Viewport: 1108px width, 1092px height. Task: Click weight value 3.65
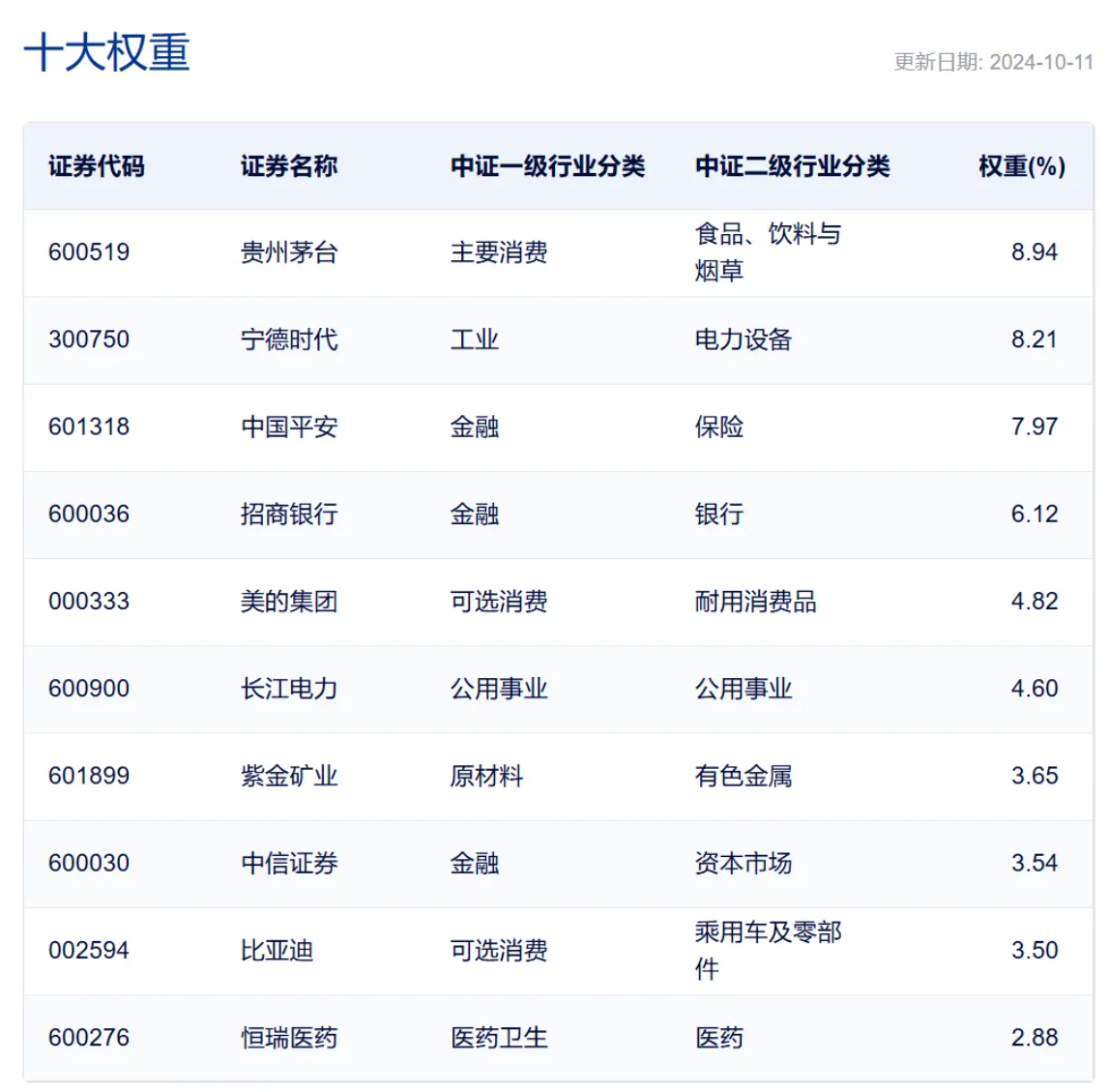[x=1035, y=776]
